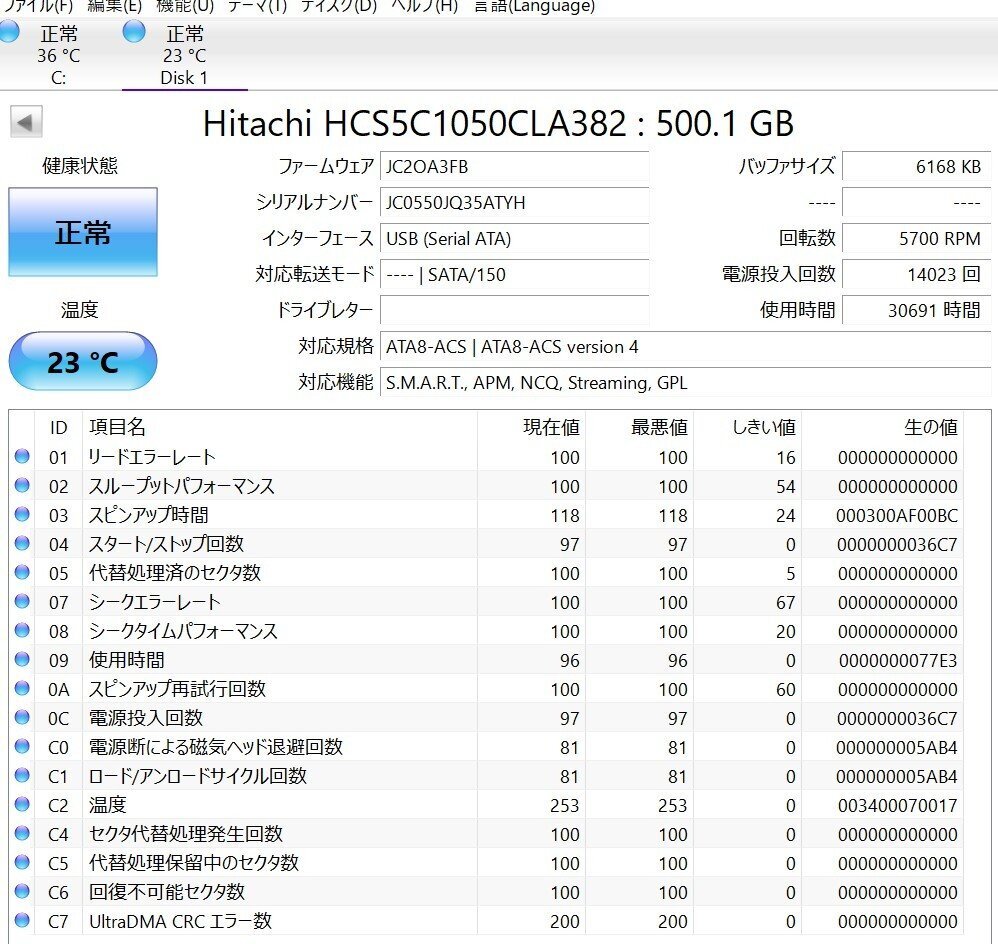The width and height of the screenshot is (998, 944).
Task: Click status icon for 09 使用時間
Action: click(22, 659)
